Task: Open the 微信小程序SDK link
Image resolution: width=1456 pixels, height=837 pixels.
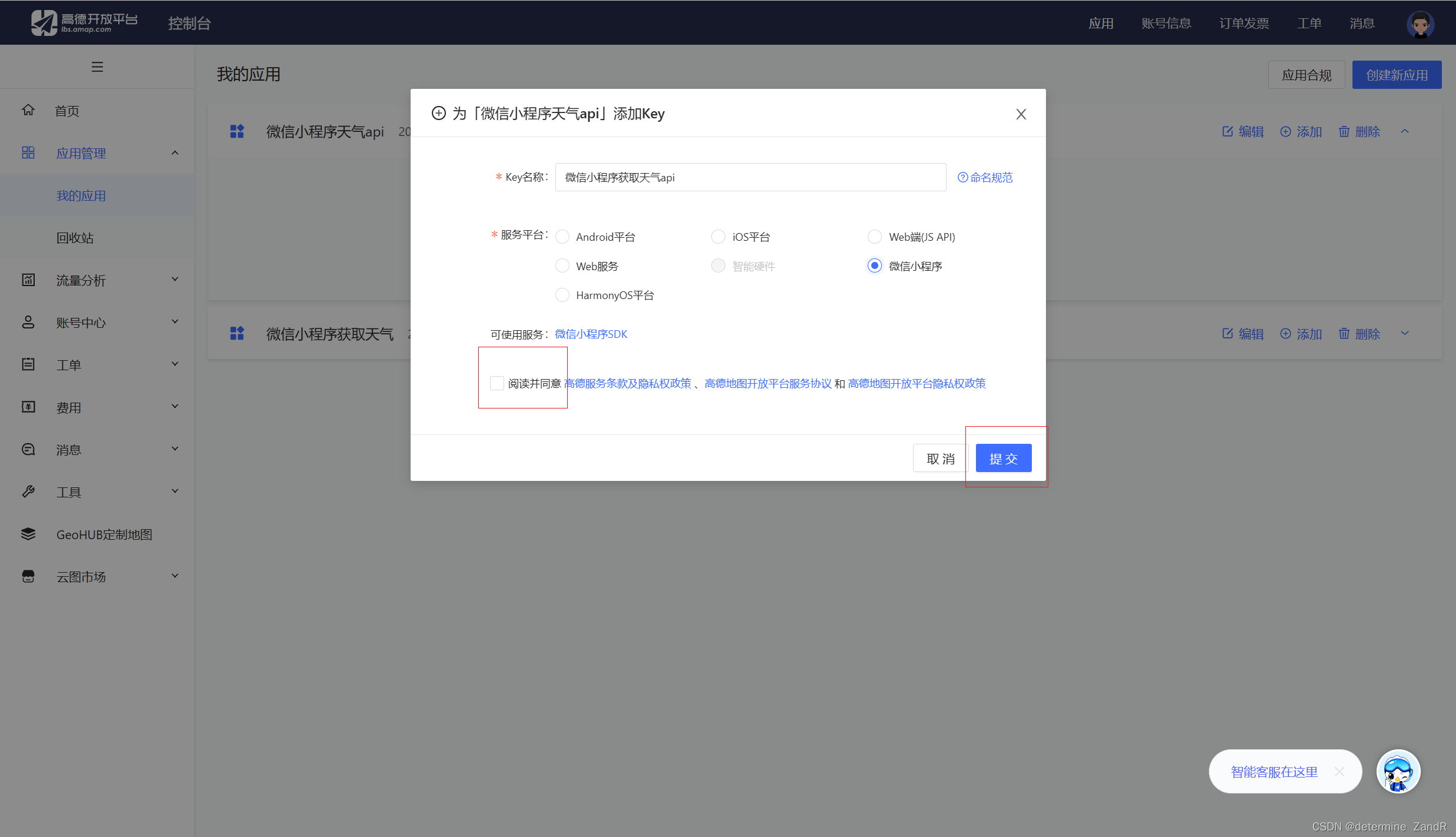Action: tap(591, 334)
